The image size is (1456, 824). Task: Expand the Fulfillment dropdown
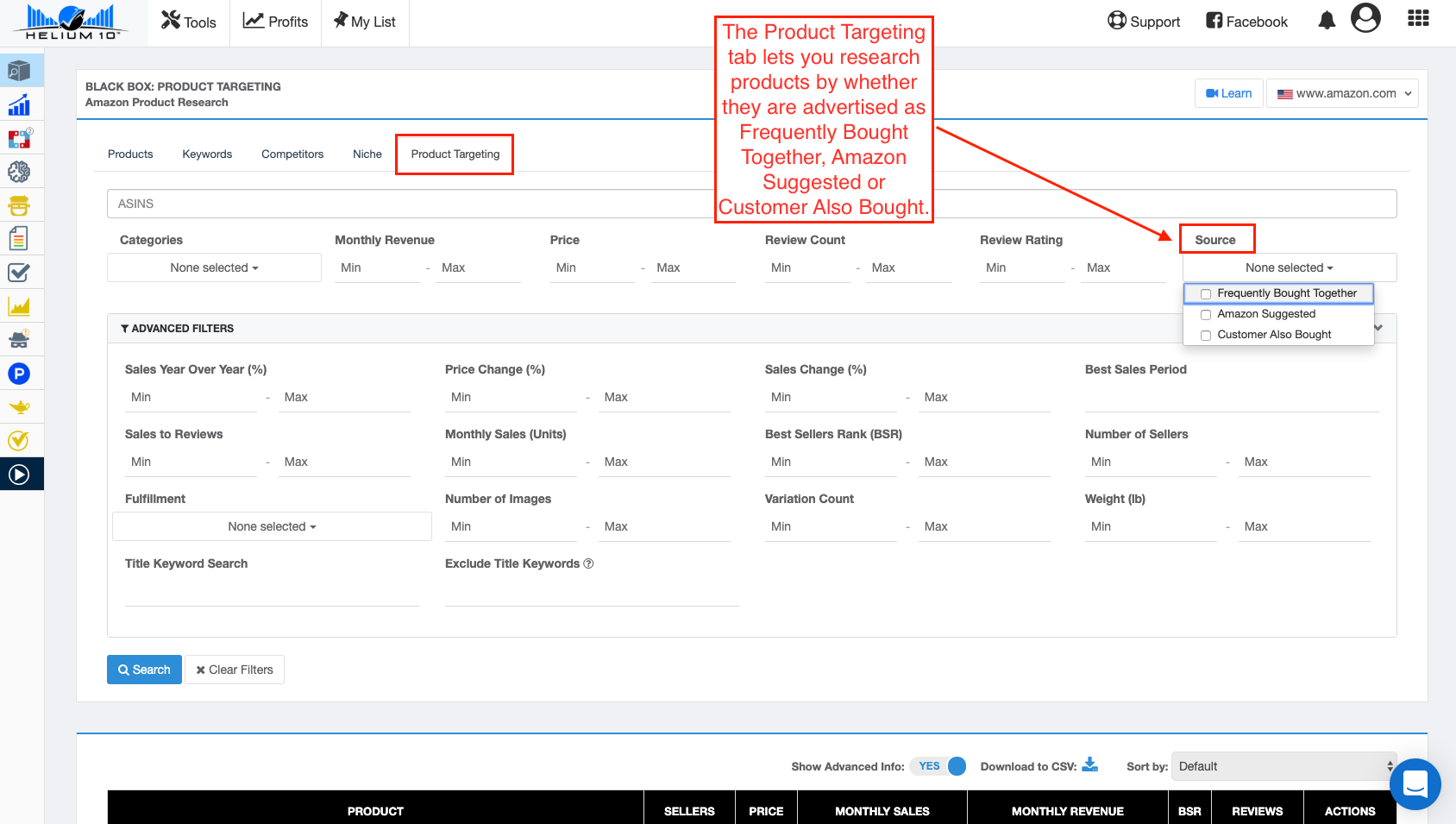click(272, 526)
